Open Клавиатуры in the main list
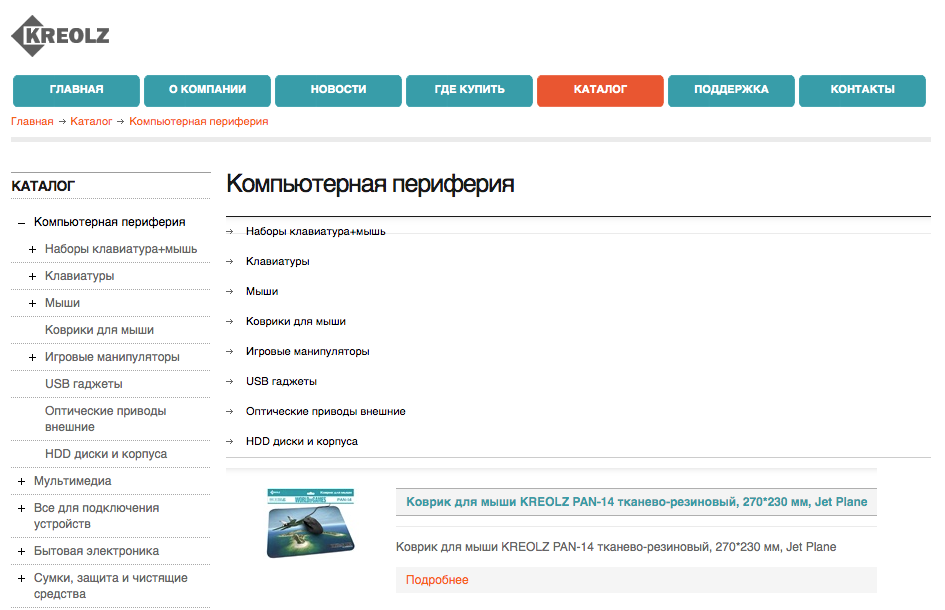945x610 pixels. click(278, 262)
